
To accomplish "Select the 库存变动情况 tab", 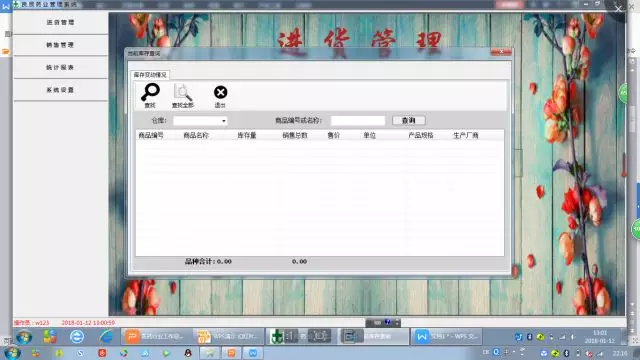I will 150,75.
